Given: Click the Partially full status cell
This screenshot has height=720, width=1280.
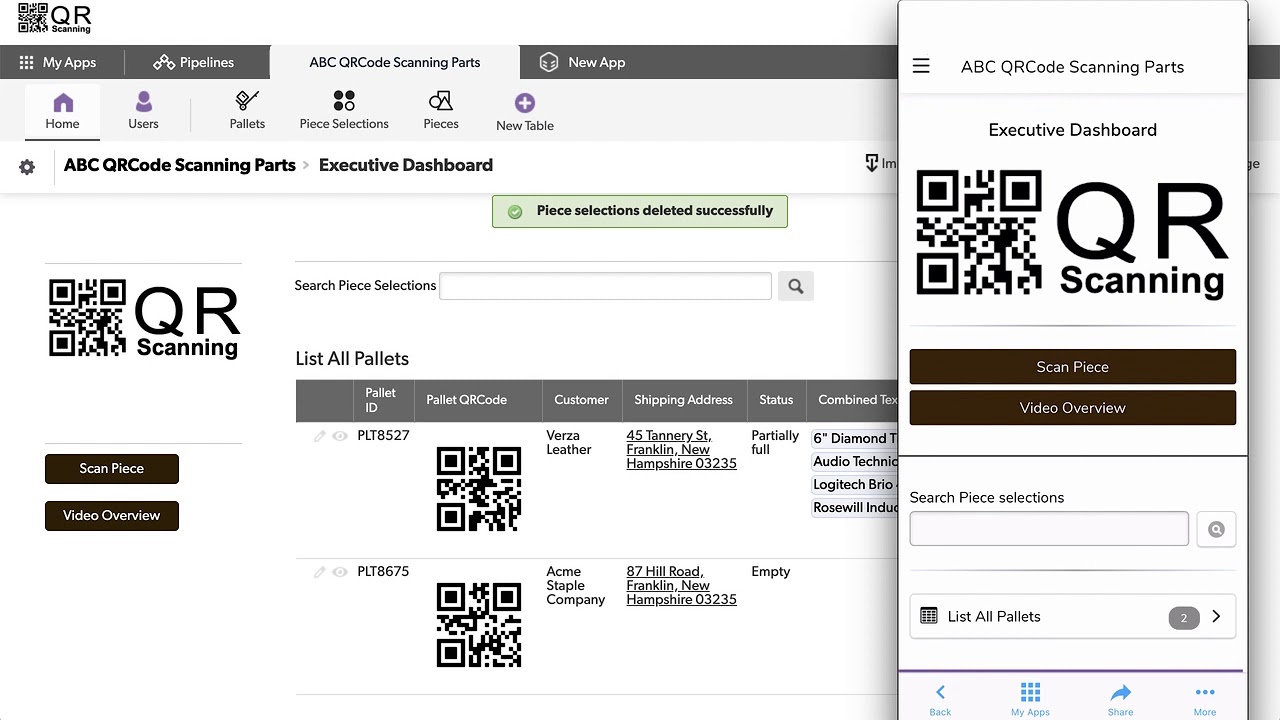Looking at the screenshot, I should [x=775, y=443].
